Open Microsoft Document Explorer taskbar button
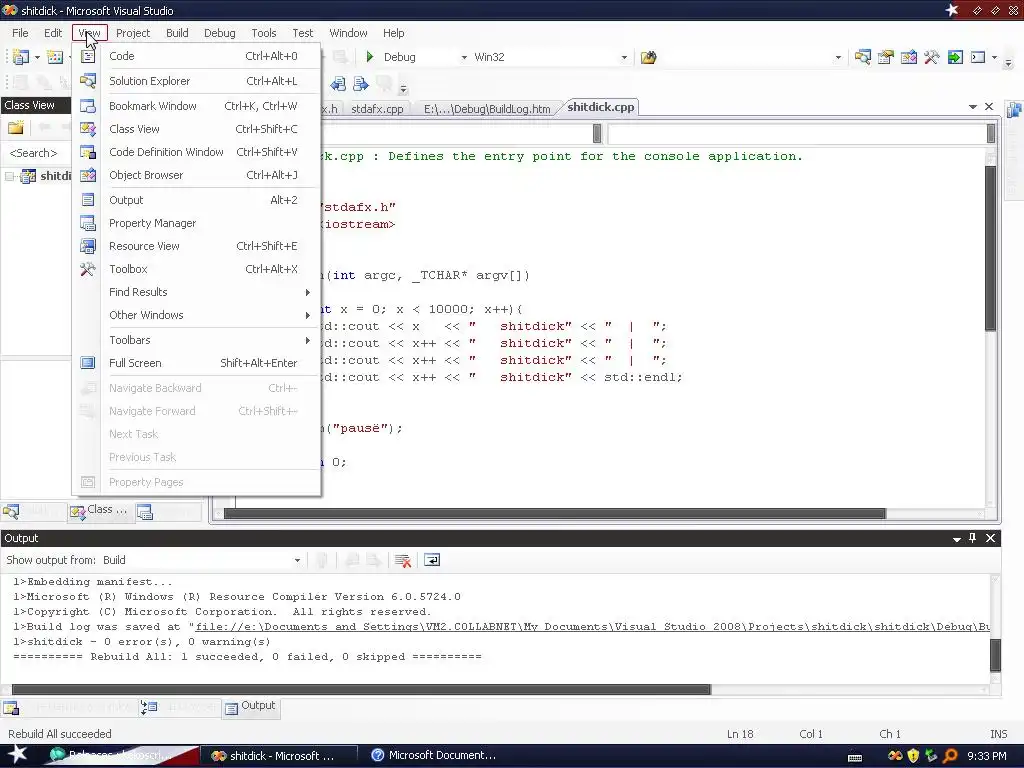 [434, 756]
